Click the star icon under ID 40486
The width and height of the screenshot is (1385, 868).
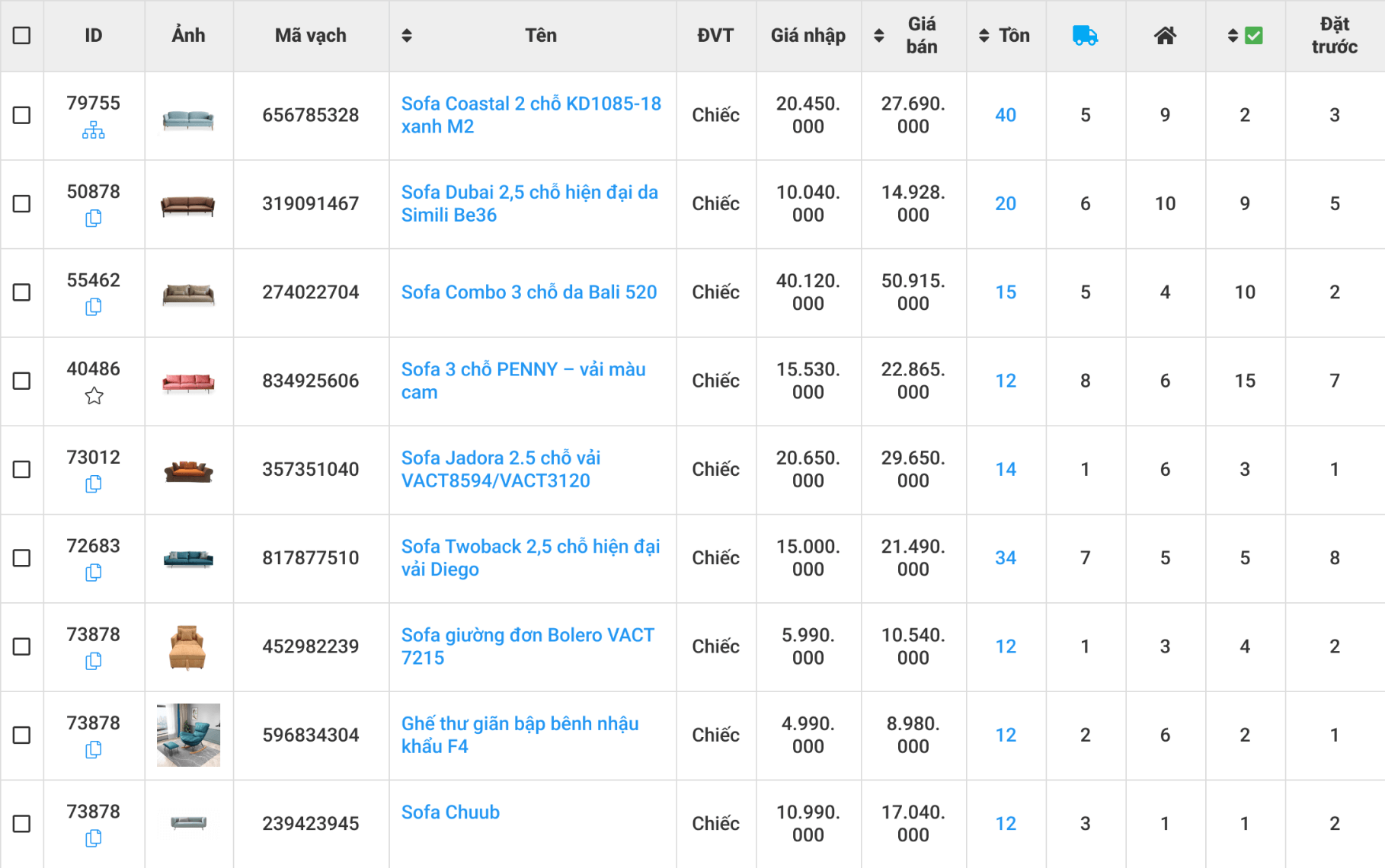point(93,396)
